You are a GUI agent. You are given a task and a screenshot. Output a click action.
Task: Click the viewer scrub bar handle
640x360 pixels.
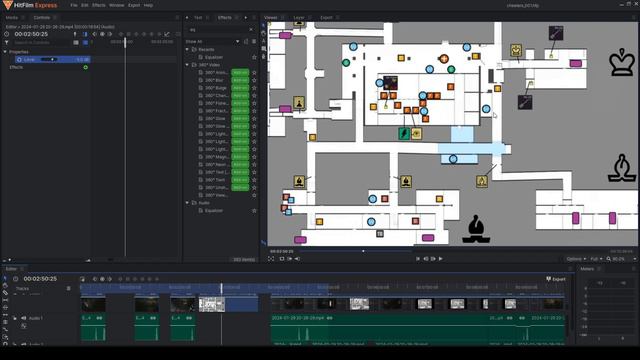[363, 251]
